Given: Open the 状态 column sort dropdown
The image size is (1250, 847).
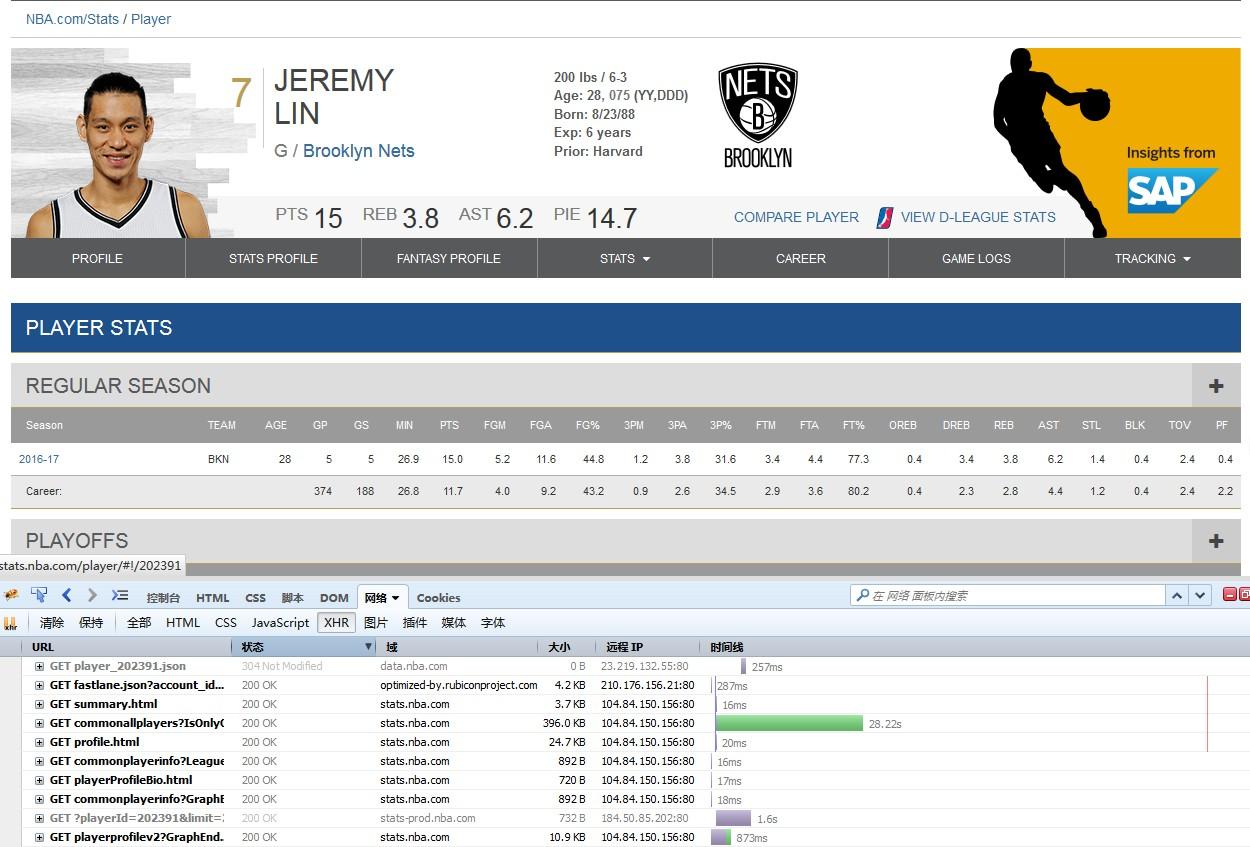Looking at the screenshot, I should (x=369, y=646).
